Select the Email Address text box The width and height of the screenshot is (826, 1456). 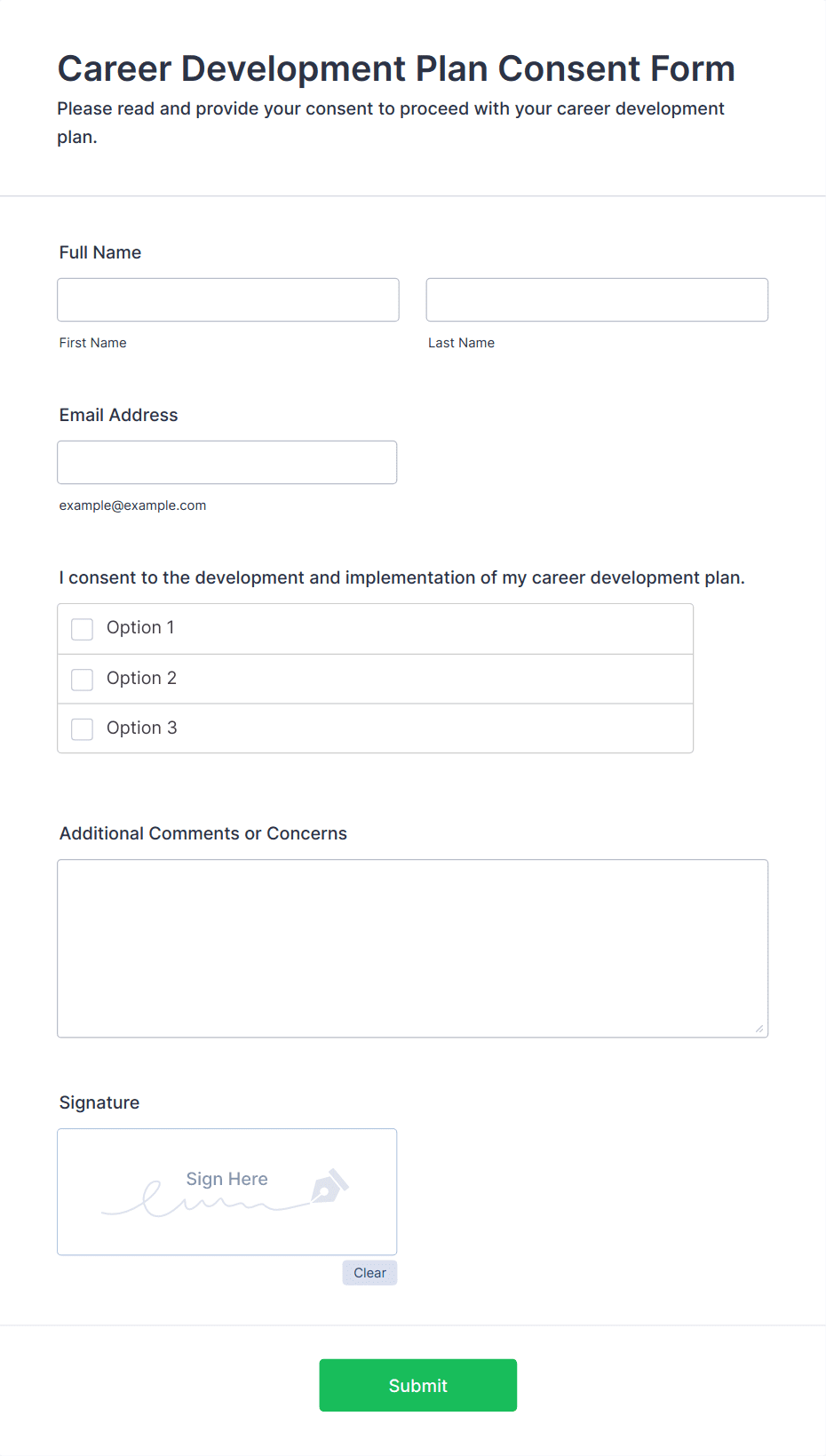(227, 463)
